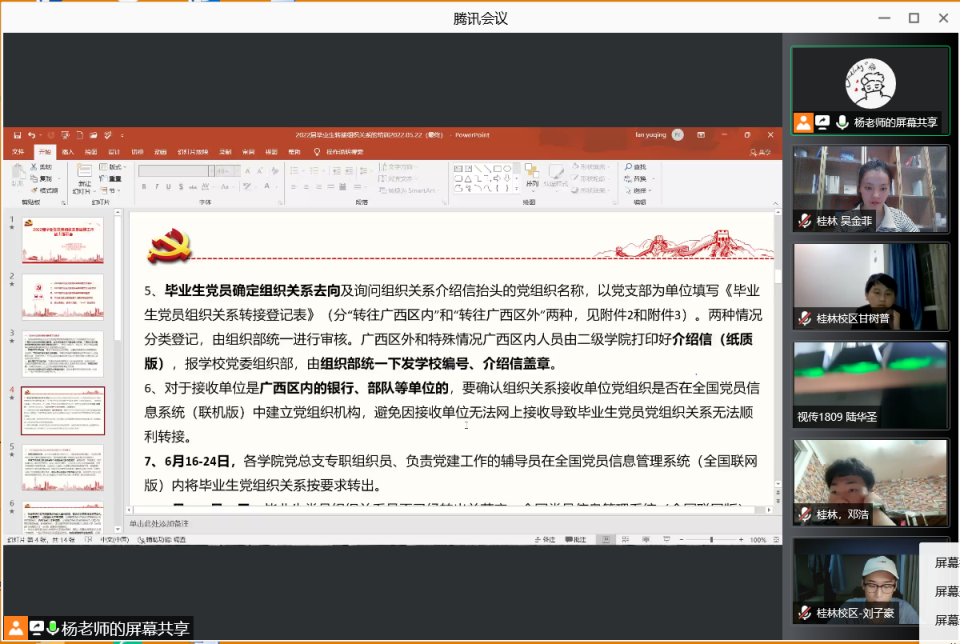Select the Format Painter tool (格式刷)
The height and width of the screenshot is (644, 960).
46,190
